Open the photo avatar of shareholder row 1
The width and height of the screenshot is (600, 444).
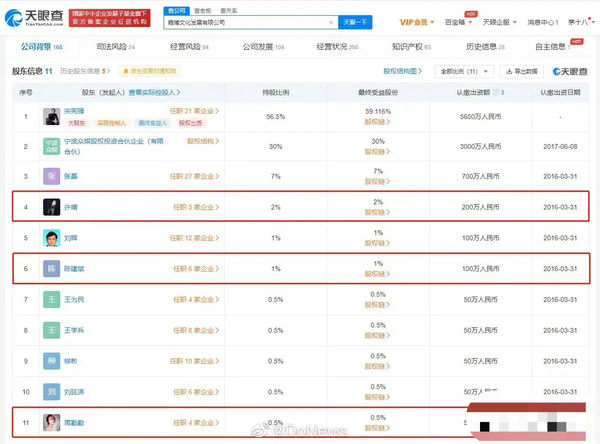pos(51,116)
